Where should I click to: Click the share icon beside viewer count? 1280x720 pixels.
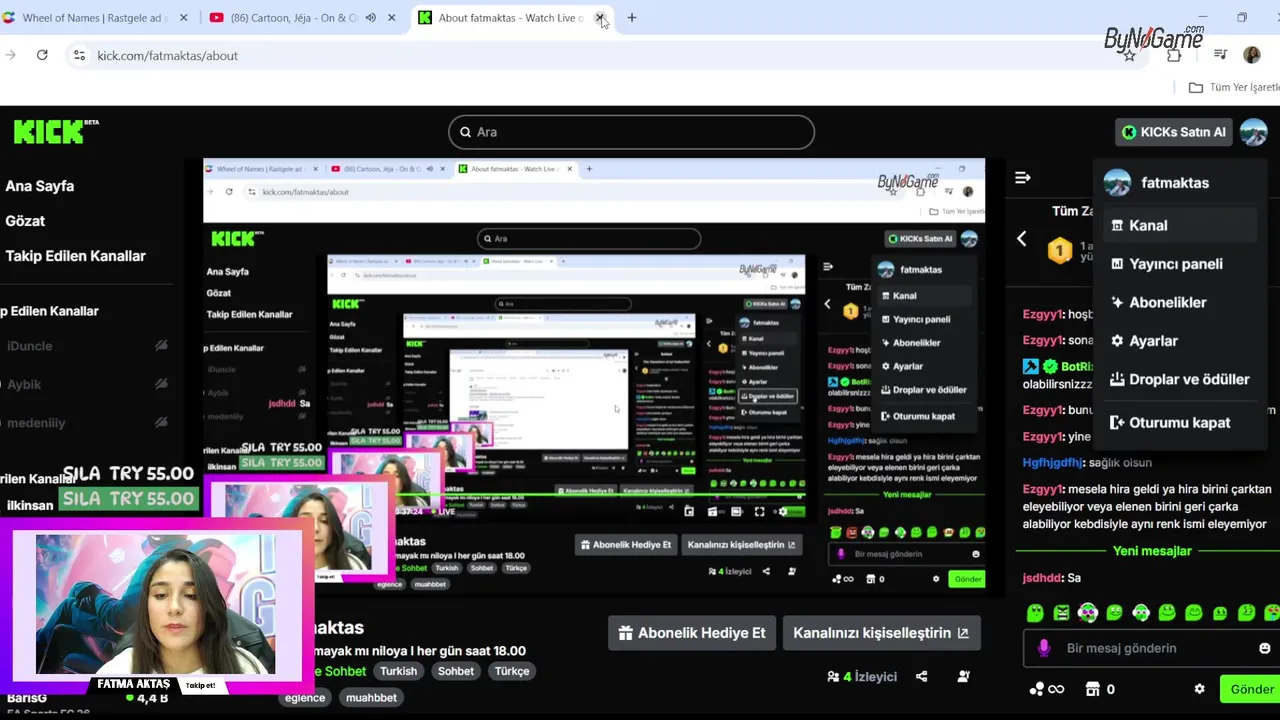[x=921, y=676]
